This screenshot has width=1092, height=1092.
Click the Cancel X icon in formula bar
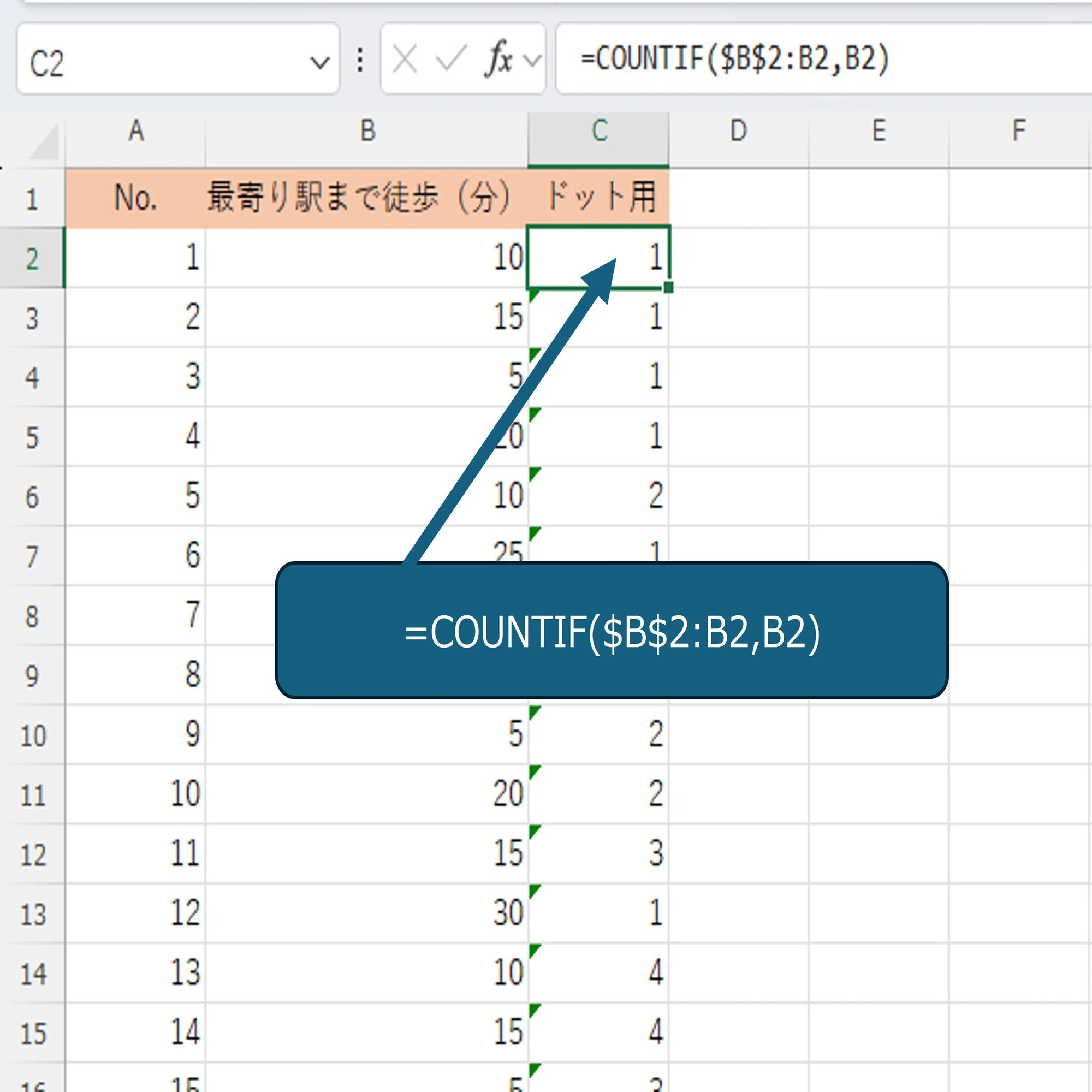click(x=405, y=60)
